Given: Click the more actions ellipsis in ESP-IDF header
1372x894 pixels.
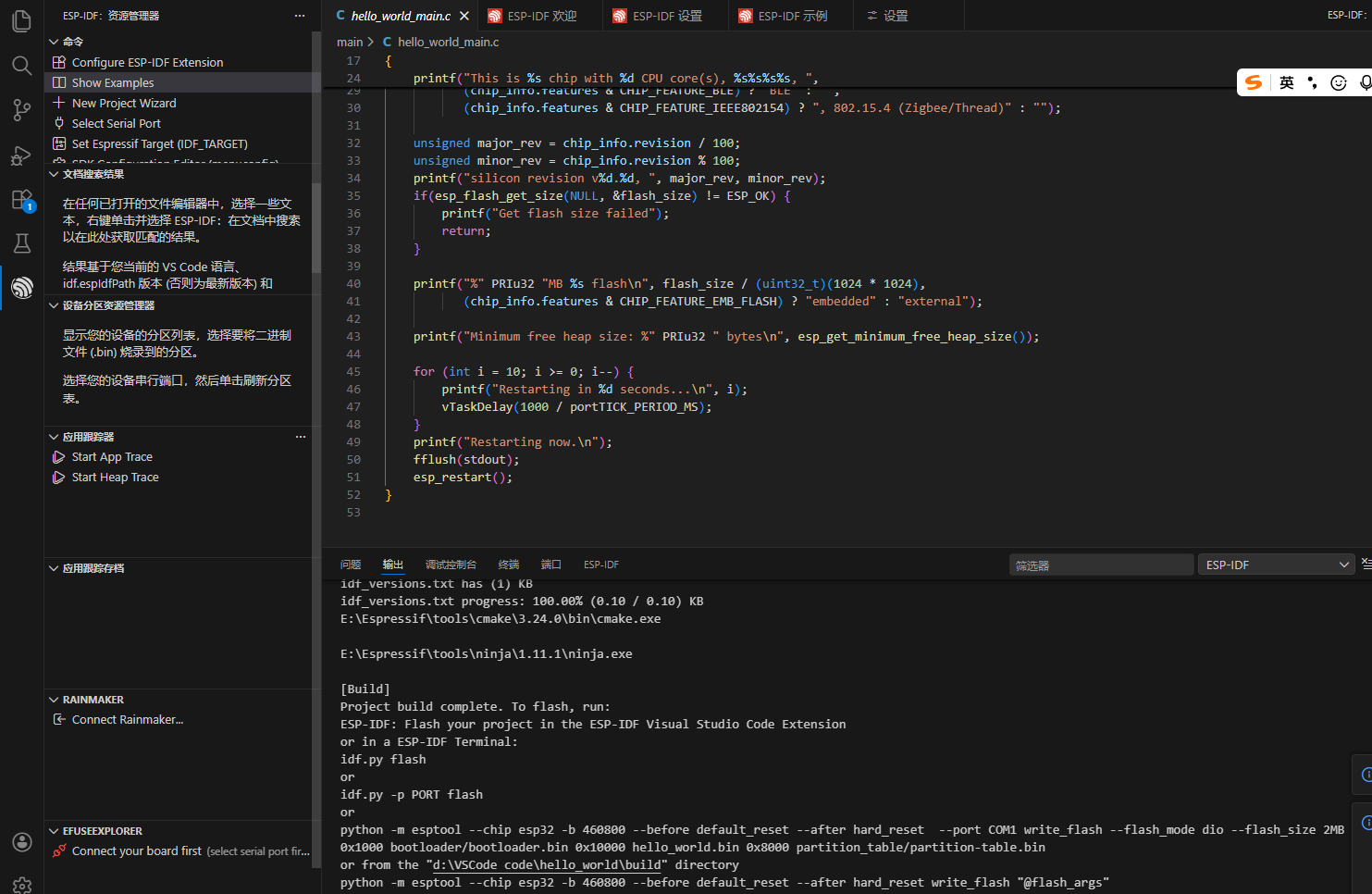Looking at the screenshot, I should (x=300, y=16).
